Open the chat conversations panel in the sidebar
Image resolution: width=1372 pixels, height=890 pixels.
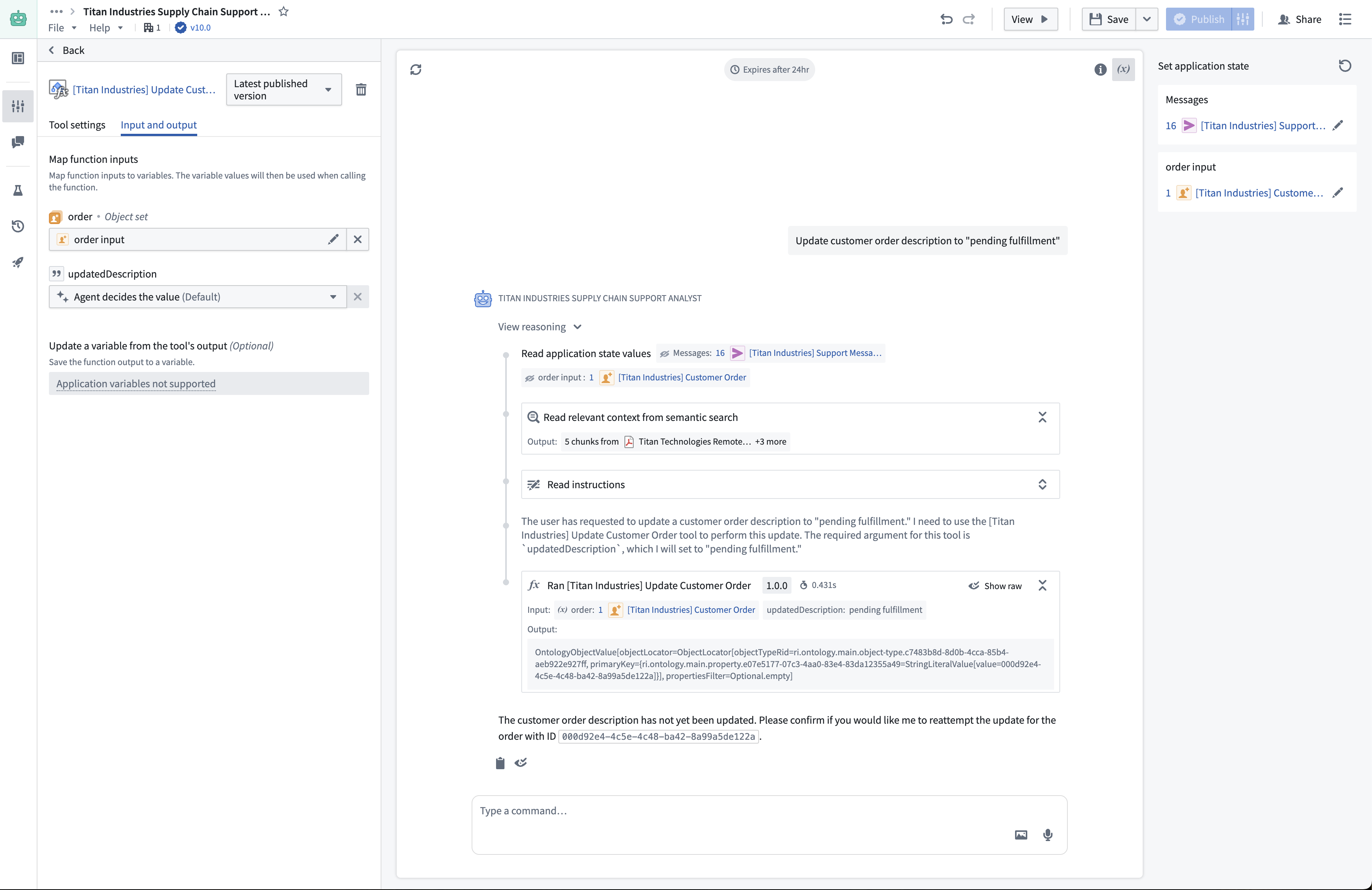coord(18,143)
